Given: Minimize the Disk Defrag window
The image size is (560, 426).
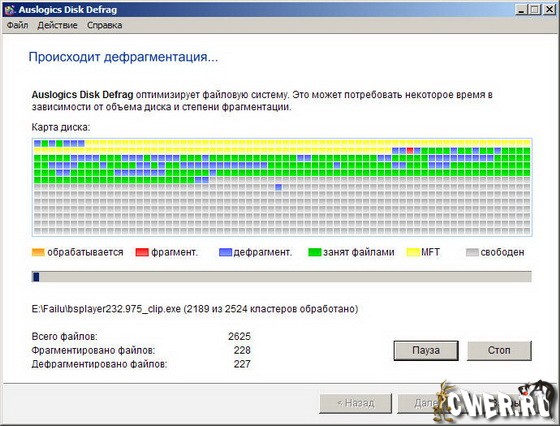Looking at the screenshot, I should click(x=522, y=10).
